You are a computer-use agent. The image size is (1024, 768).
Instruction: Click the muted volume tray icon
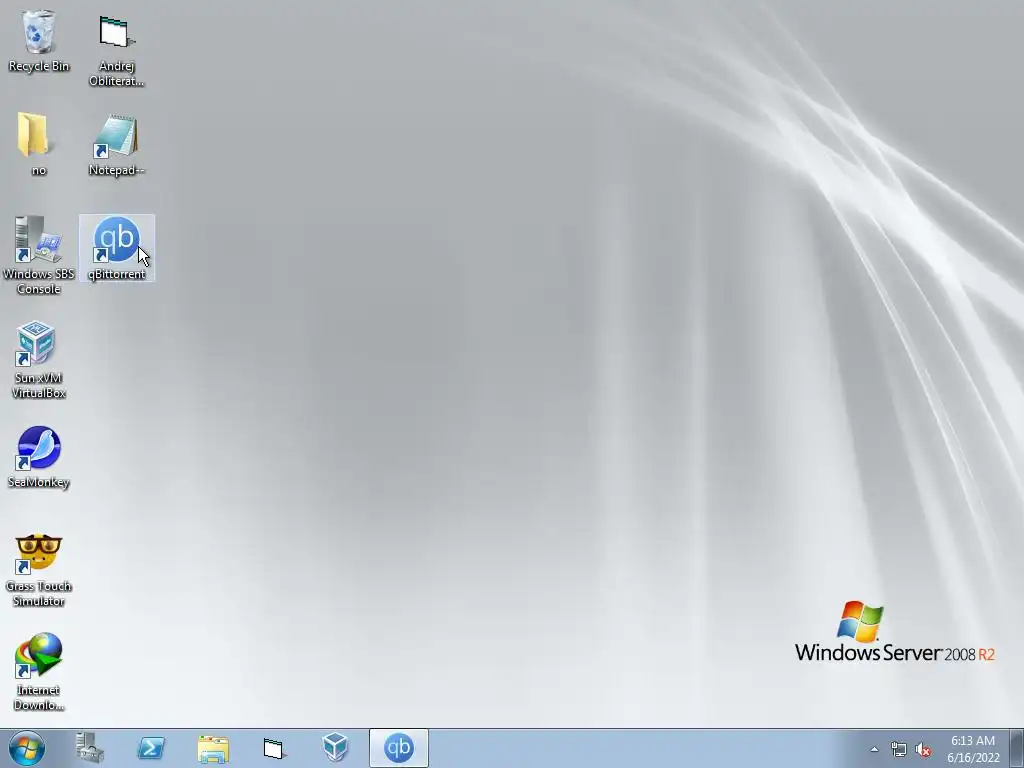[923, 750]
